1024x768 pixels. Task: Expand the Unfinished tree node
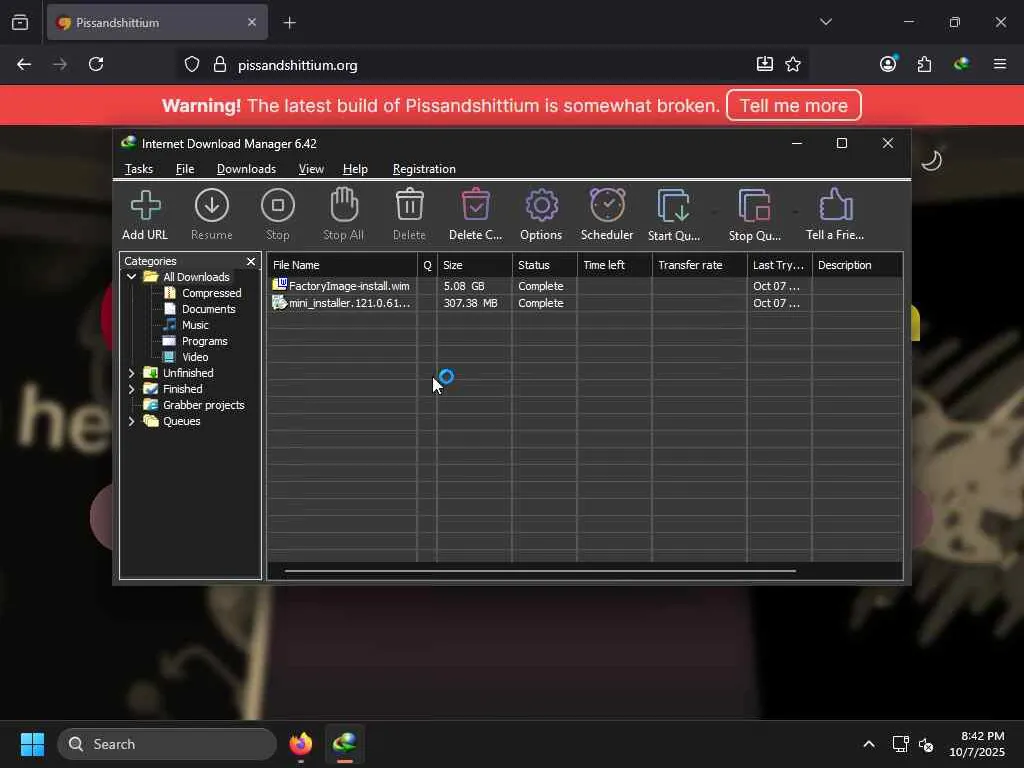click(x=132, y=373)
